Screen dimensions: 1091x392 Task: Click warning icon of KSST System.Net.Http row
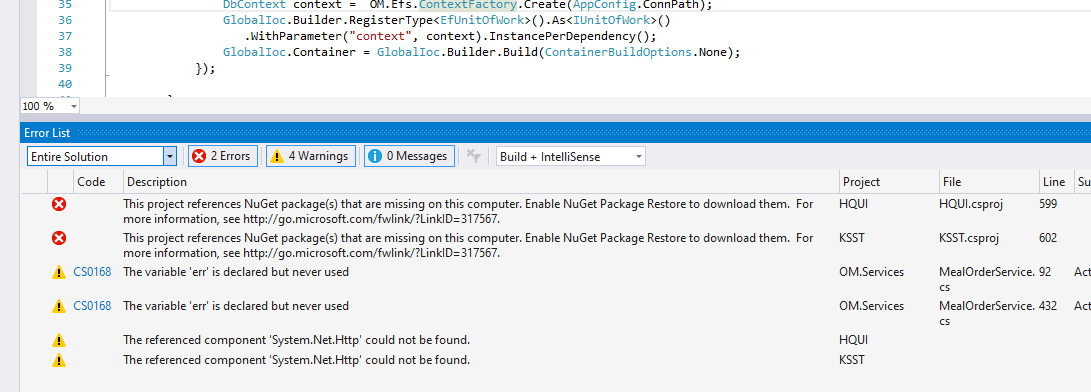tap(59, 361)
